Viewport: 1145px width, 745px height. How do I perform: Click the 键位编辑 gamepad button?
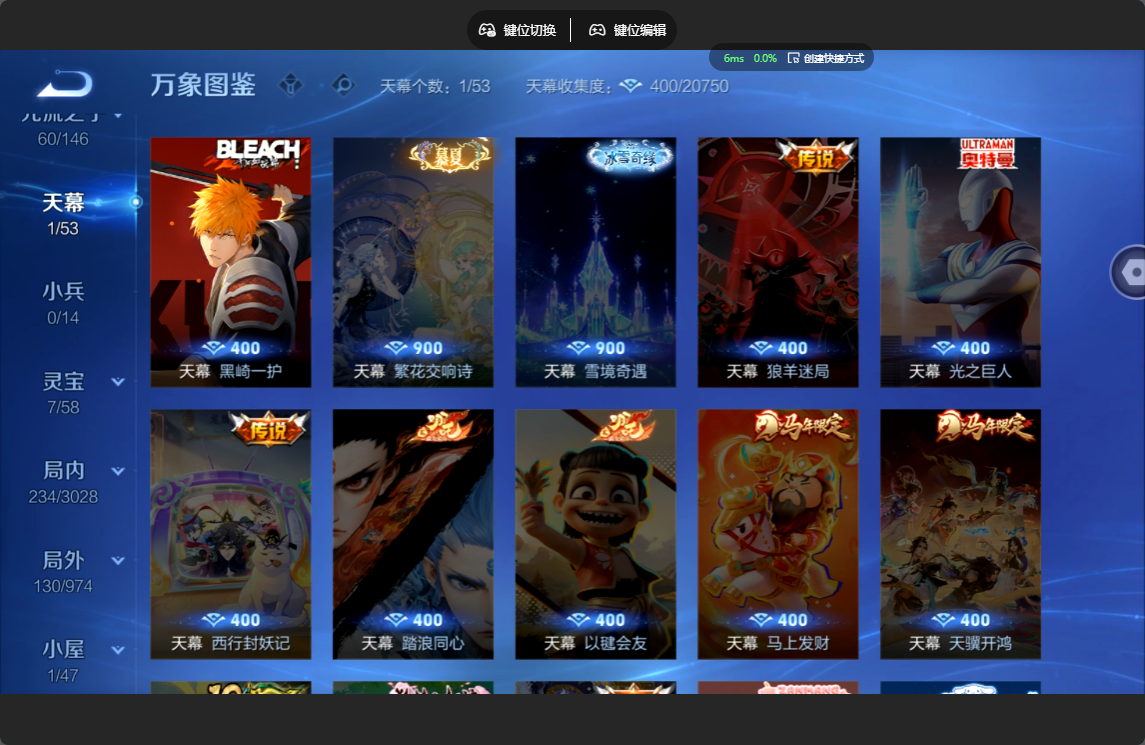click(628, 30)
